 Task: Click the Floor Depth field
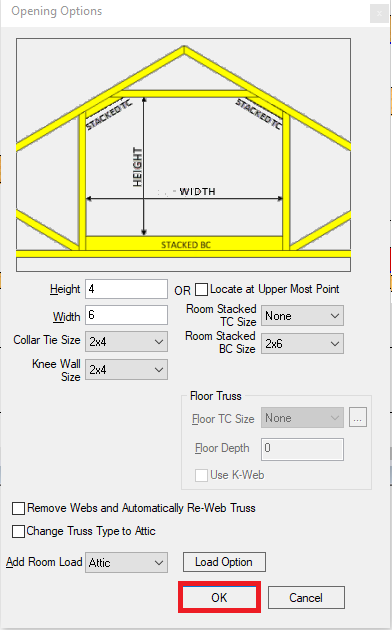pos(302,449)
